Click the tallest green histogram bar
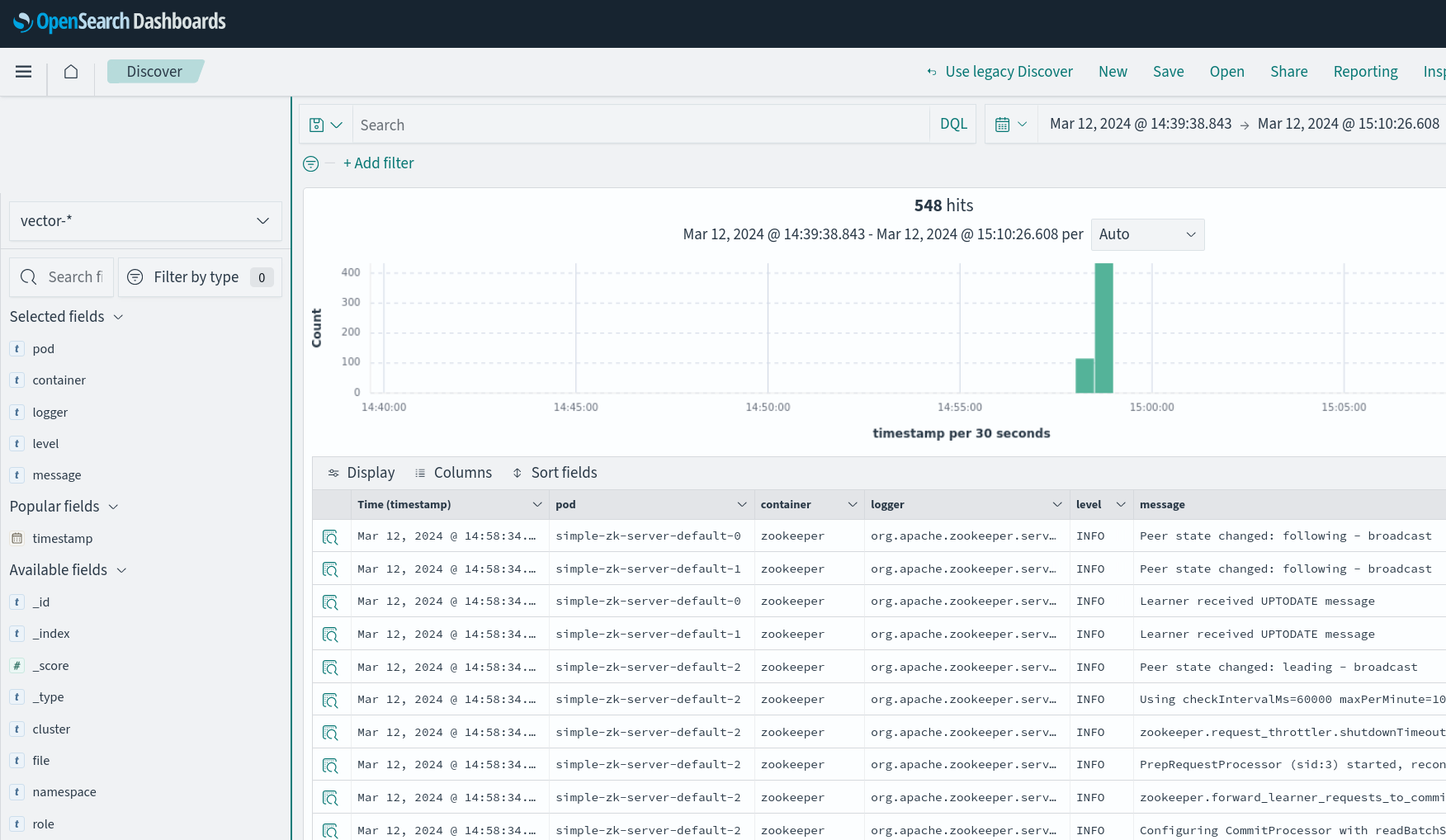The height and width of the screenshot is (840, 1446). pos(1103,328)
